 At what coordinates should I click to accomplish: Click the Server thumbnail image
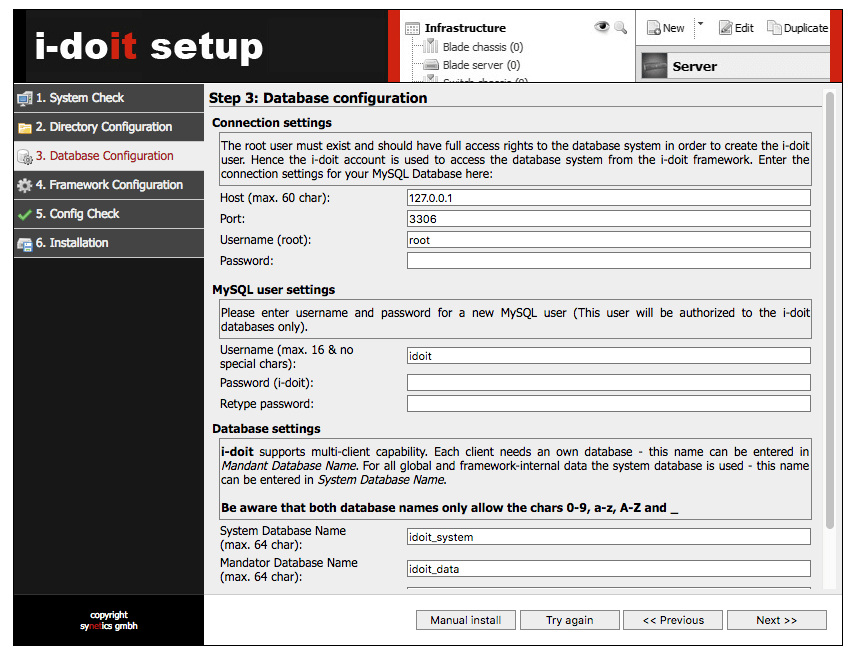[654, 66]
